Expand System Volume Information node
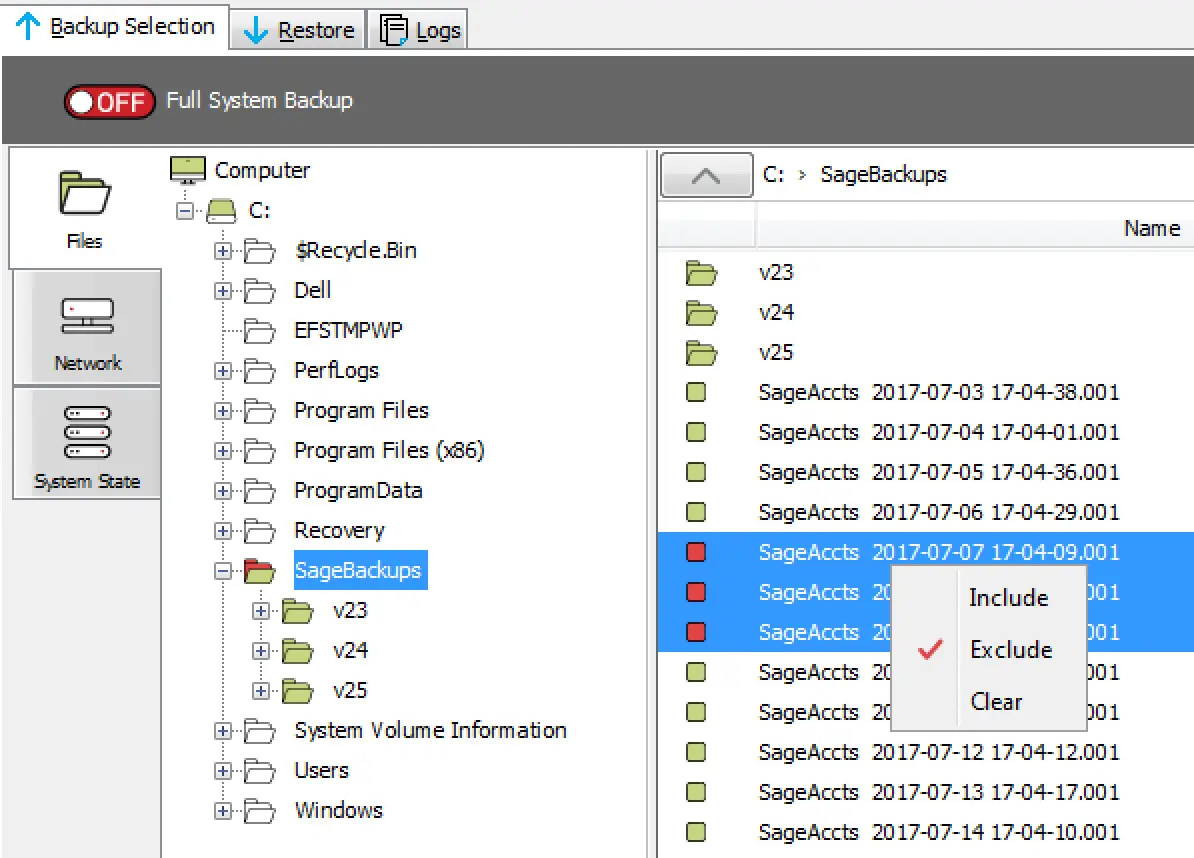The image size is (1194, 858). [222, 731]
